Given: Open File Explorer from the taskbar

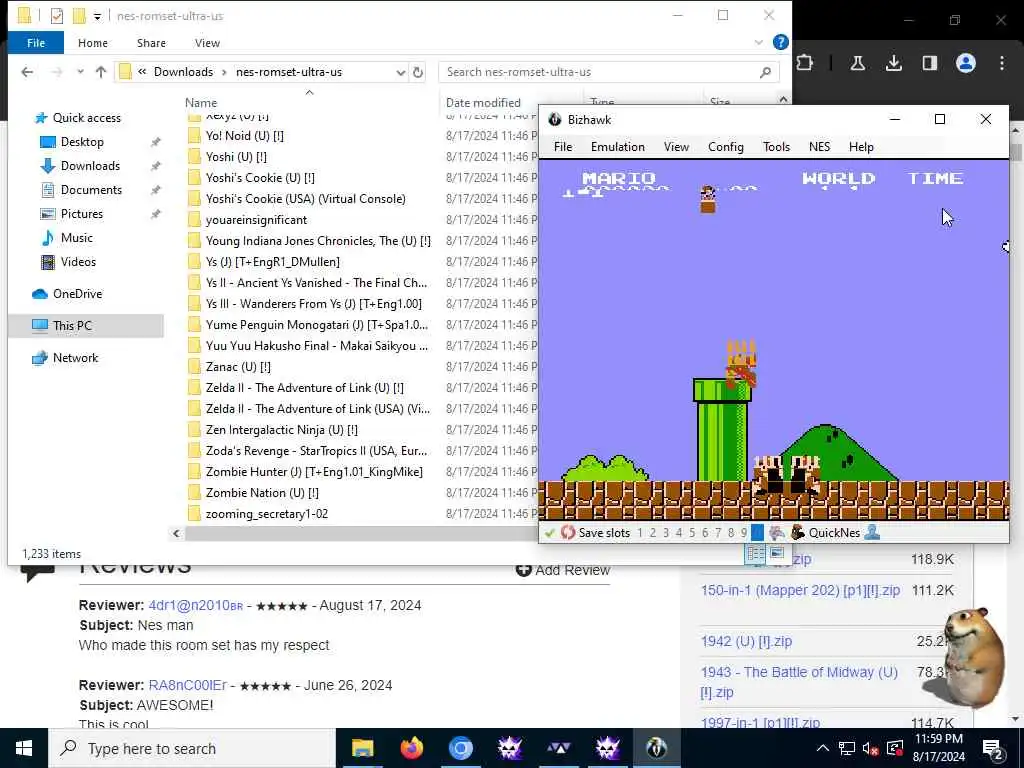Looking at the screenshot, I should pyautogui.click(x=362, y=748).
